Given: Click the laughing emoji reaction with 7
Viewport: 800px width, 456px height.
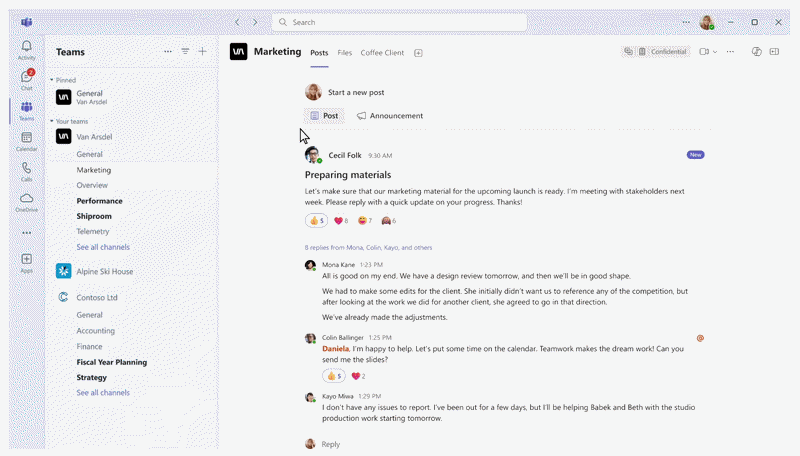Looking at the screenshot, I should click(365, 220).
